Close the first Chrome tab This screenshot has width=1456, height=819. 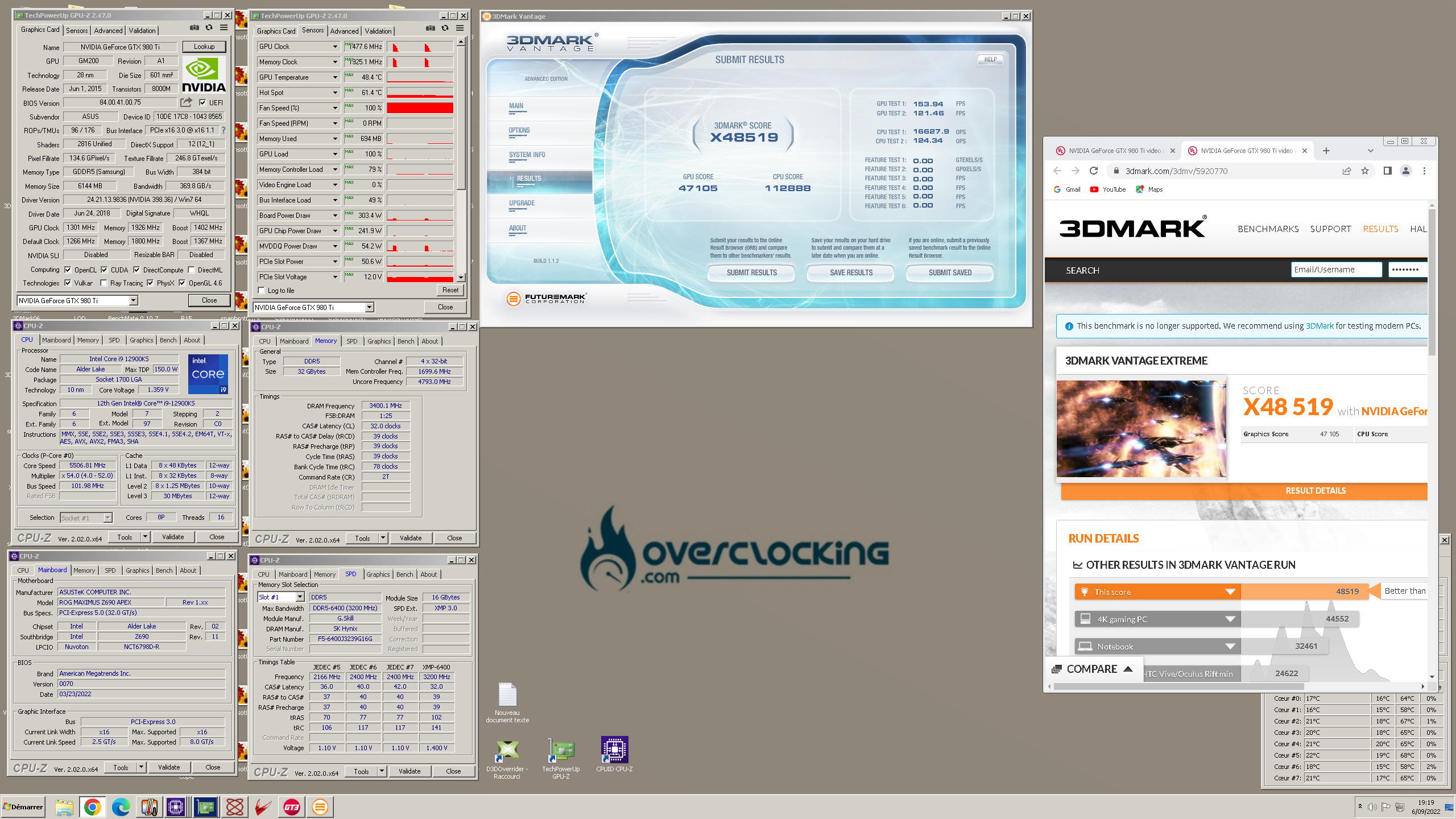pos(1172,151)
